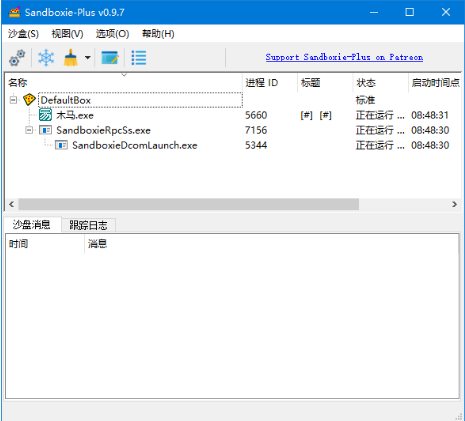Image resolution: width=465 pixels, height=421 pixels.
Task: Open the 沙盒(S) menu
Action: (x=23, y=34)
